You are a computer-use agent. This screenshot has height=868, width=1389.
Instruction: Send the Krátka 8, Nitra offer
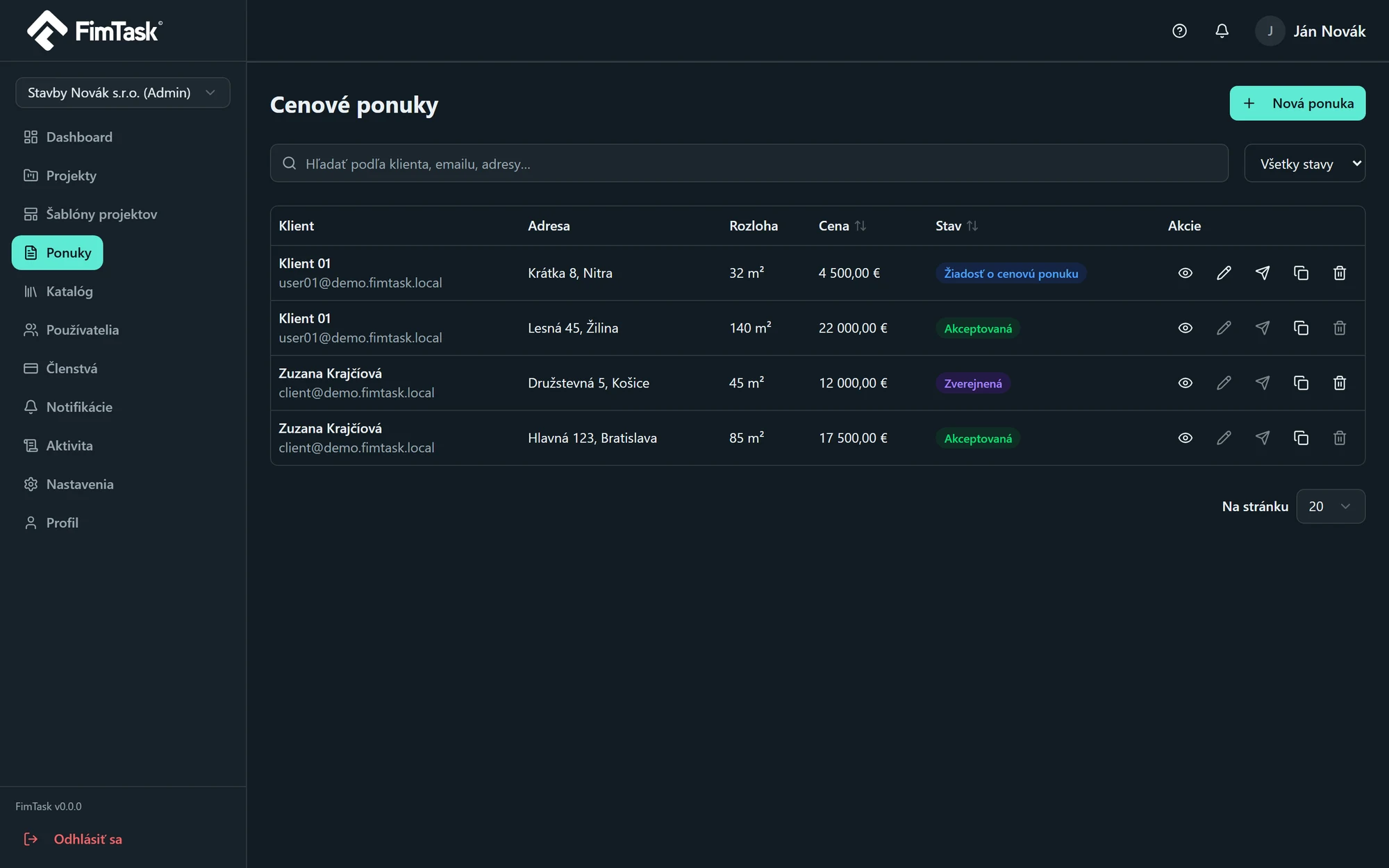pyautogui.click(x=1263, y=273)
